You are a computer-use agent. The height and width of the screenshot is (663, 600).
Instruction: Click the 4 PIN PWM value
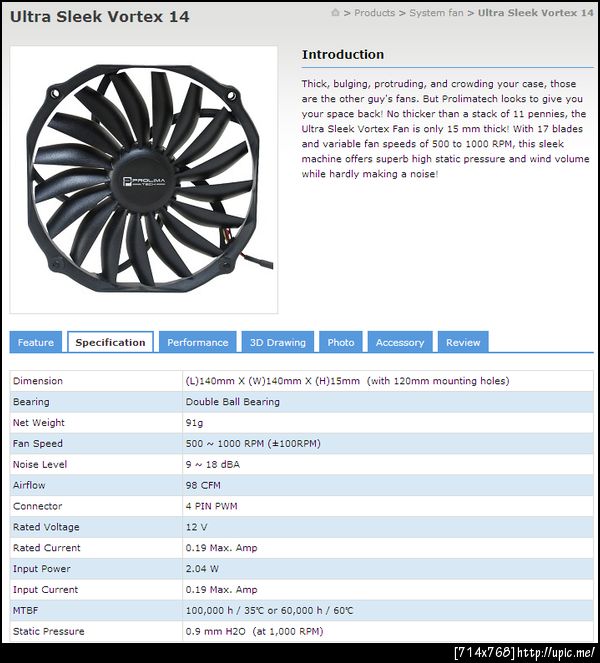(x=211, y=506)
